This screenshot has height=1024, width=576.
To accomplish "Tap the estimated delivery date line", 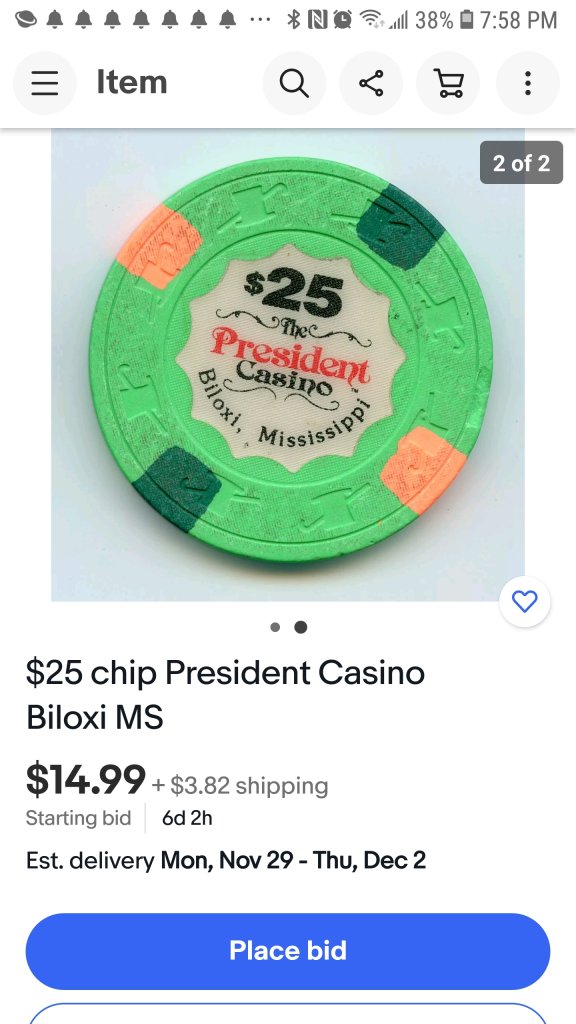I will coord(226,860).
